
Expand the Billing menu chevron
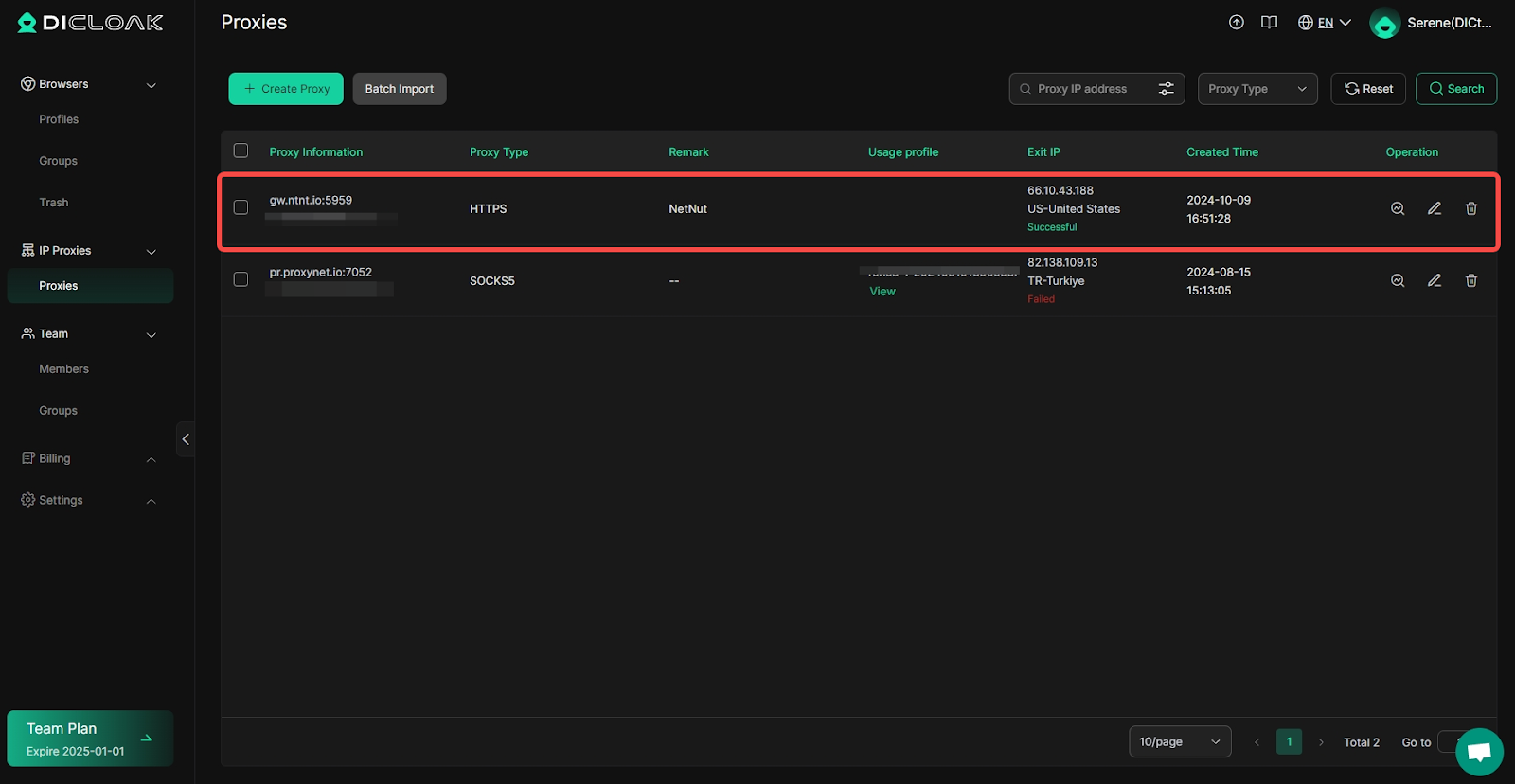click(x=151, y=459)
